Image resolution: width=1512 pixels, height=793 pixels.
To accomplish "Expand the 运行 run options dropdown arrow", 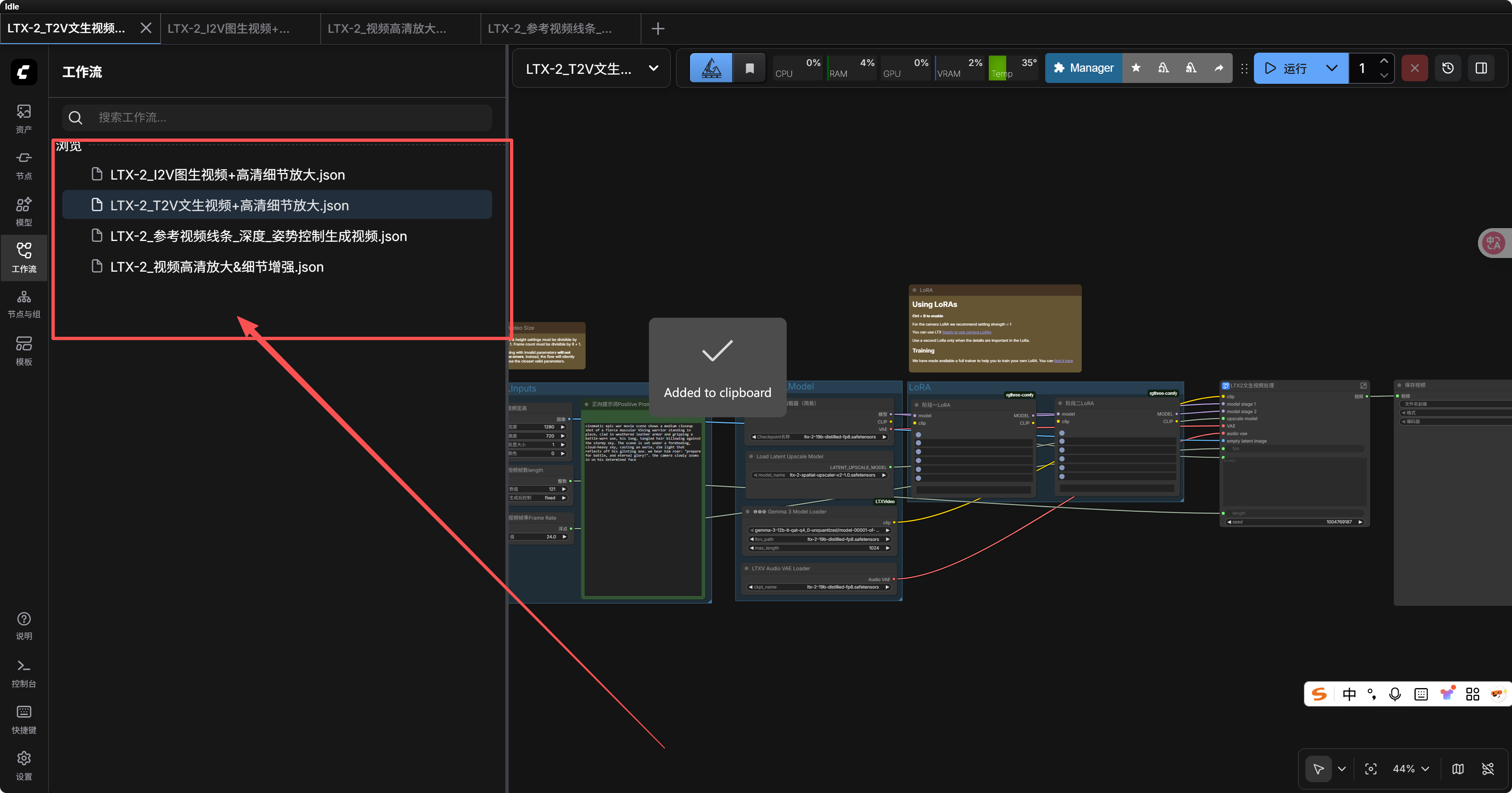I will point(1331,68).
